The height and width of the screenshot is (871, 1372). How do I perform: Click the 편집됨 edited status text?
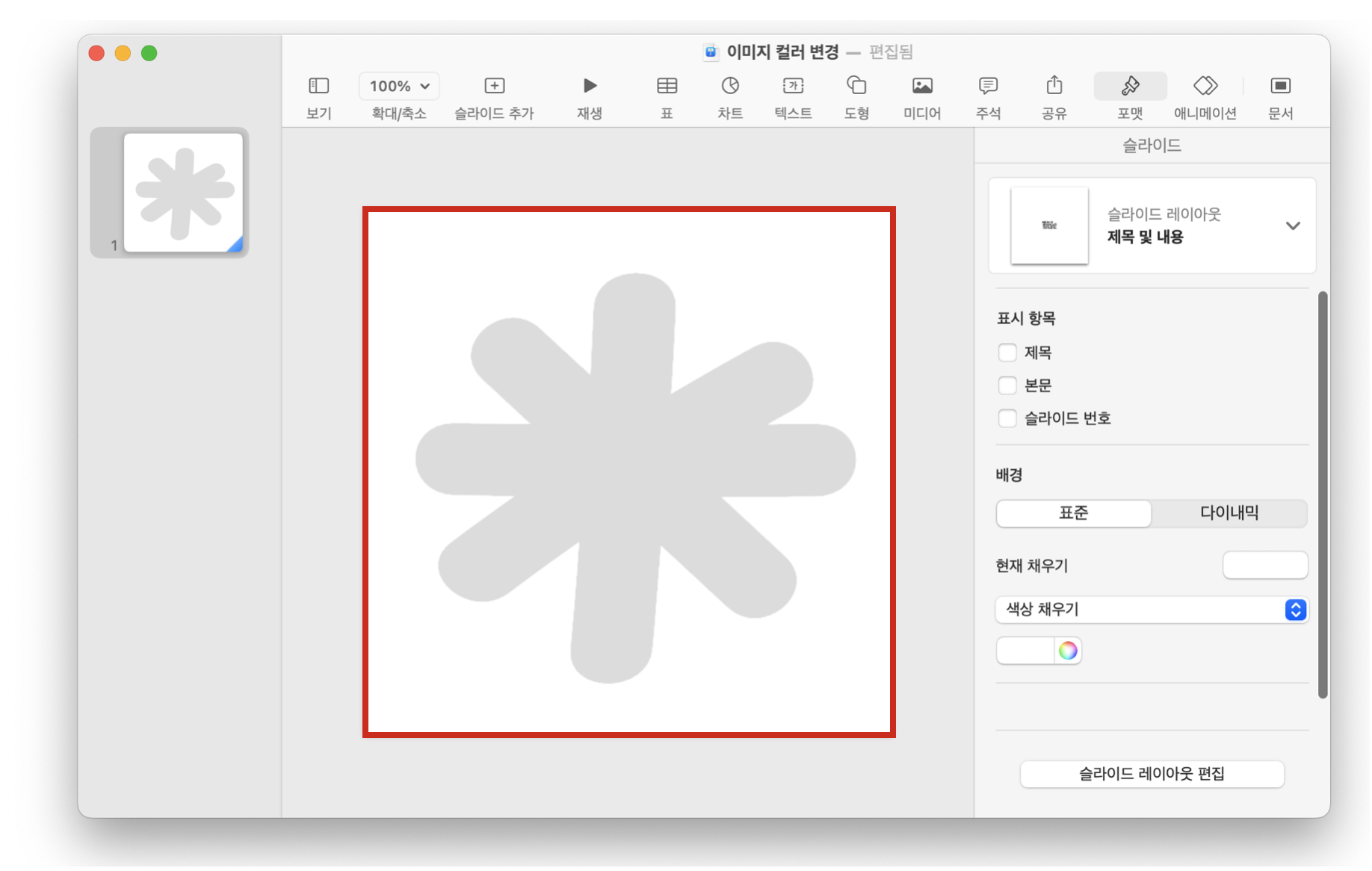click(891, 52)
